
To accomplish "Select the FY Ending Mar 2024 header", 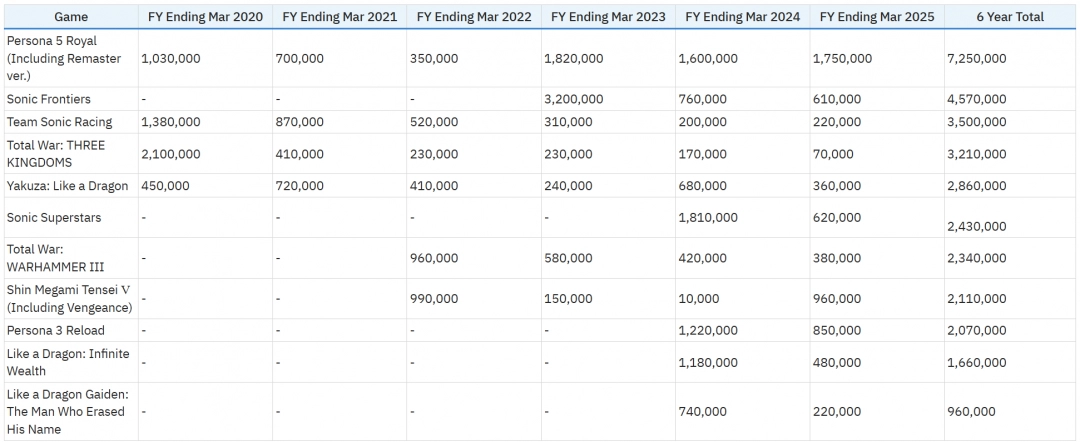I will tap(742, 17).
